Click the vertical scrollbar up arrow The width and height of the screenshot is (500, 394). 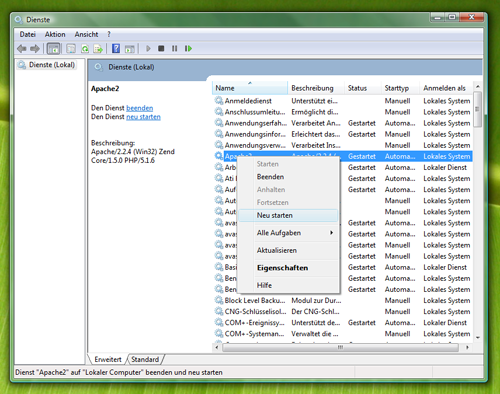tap(478, 87)
